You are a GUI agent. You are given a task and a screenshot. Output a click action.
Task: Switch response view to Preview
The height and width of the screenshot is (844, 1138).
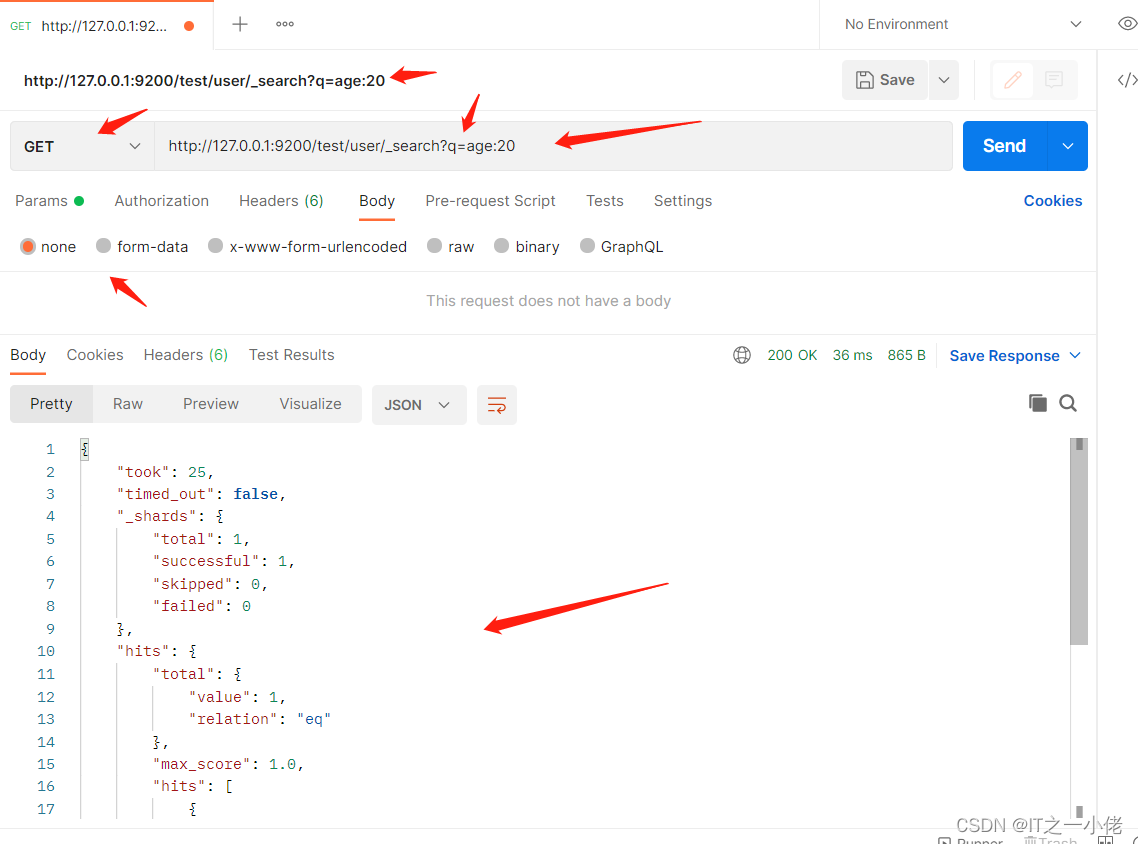(x=210, y=404)
